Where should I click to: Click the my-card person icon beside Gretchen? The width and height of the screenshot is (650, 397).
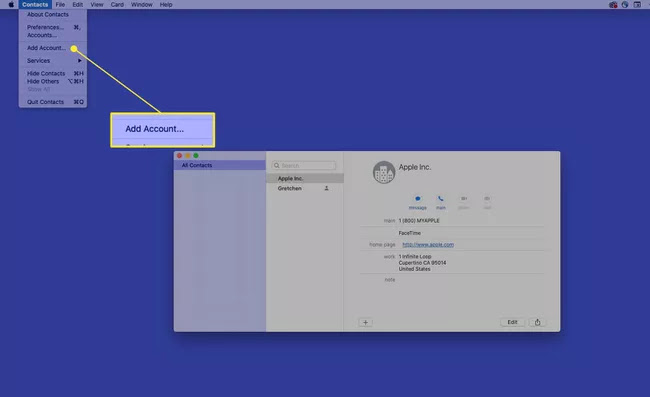327,188
